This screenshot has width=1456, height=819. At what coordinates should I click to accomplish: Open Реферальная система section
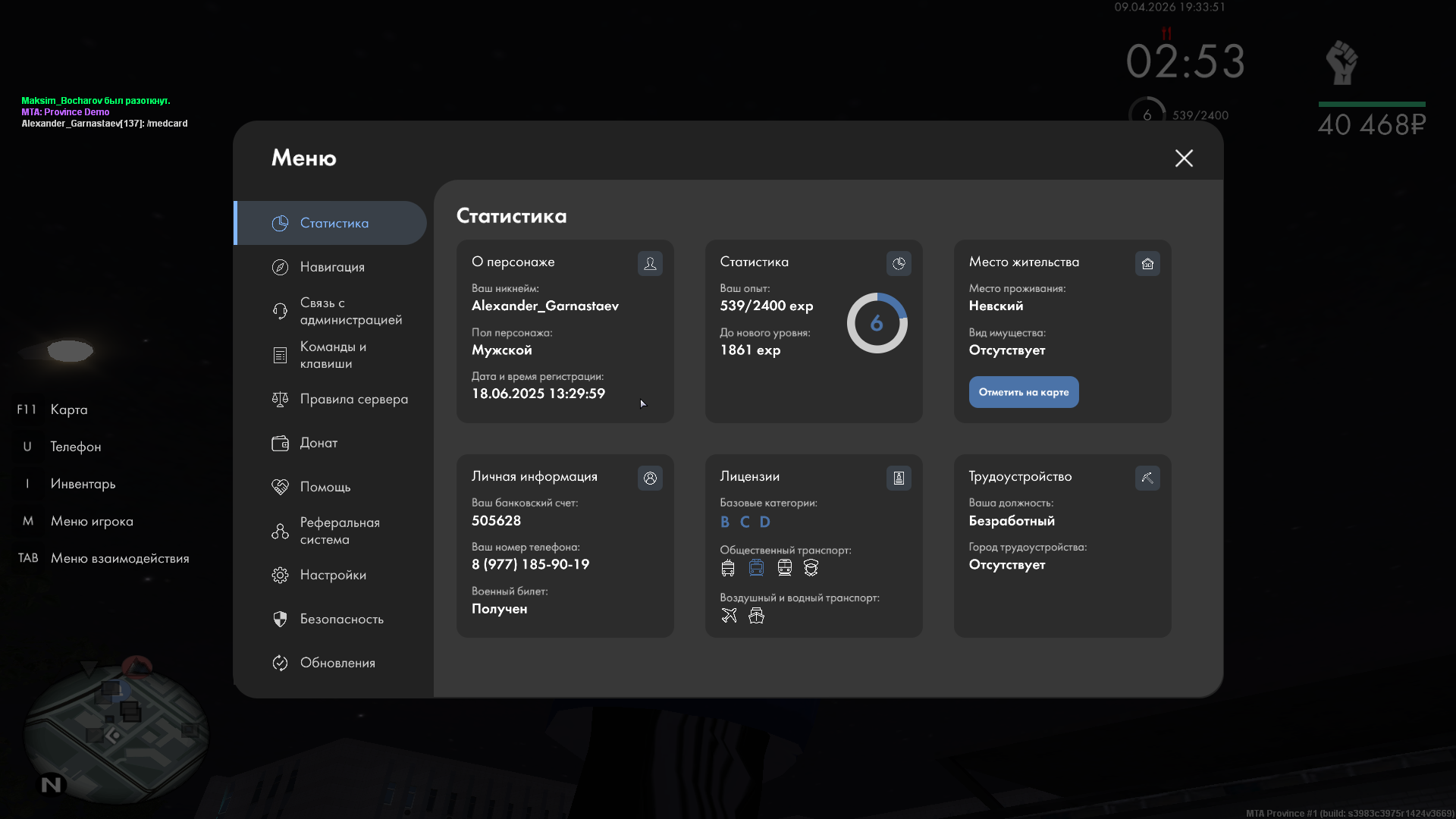click(x=339, y=531)
